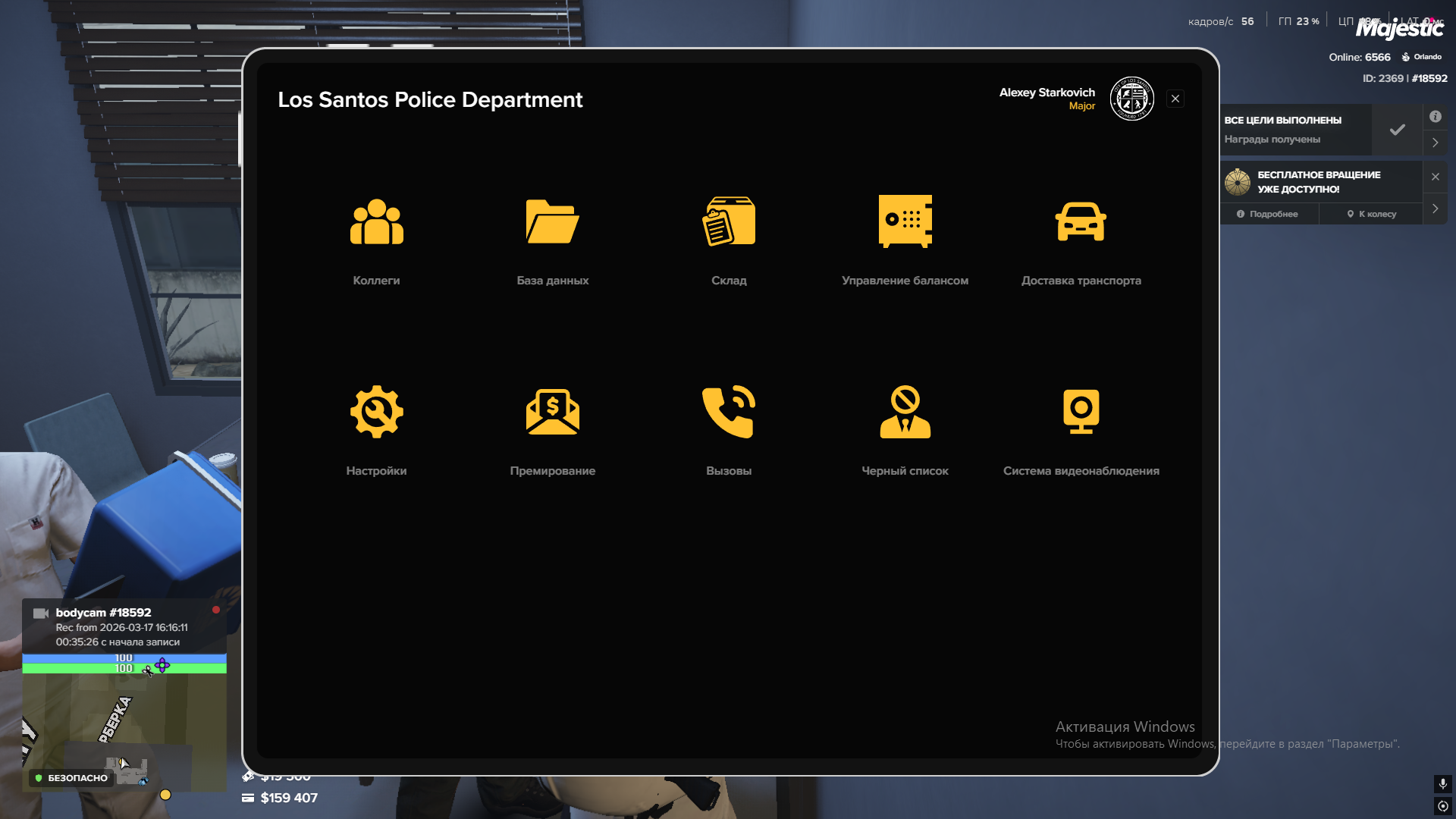The width and height of the screenshot is (1456, 819).
Task: Click the info icon beside goals
Action: 1435,117
